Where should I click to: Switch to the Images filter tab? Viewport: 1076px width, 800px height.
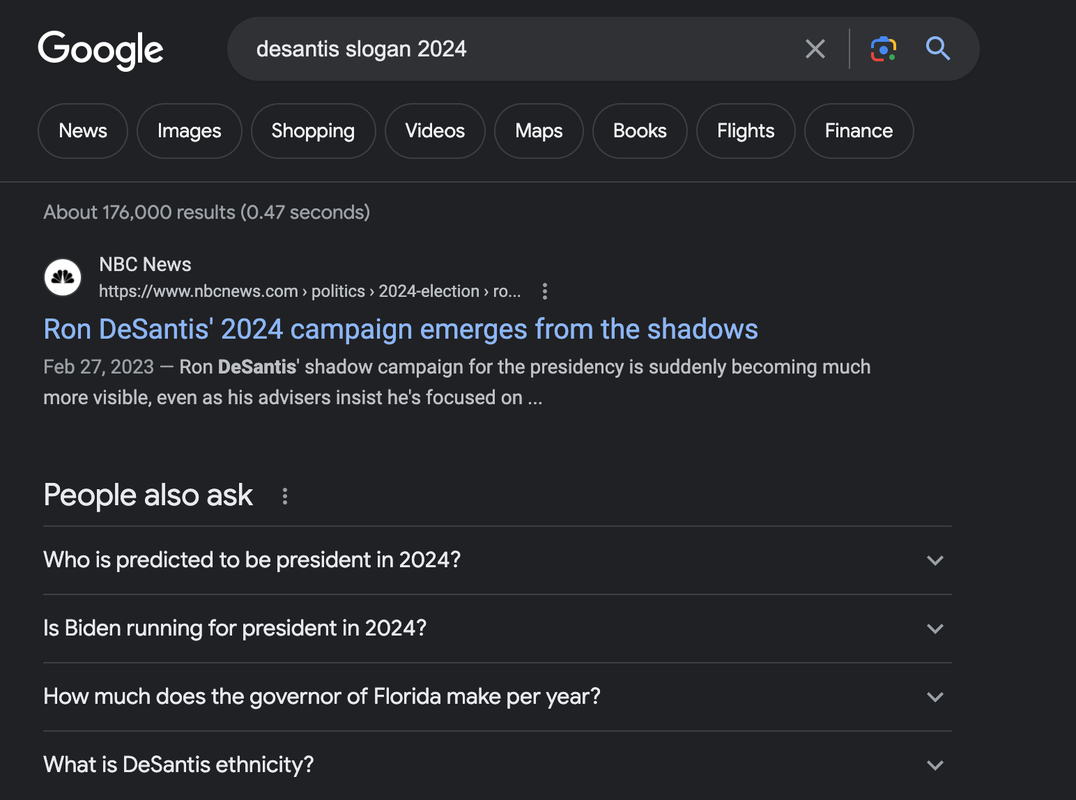tap(189, 131)
